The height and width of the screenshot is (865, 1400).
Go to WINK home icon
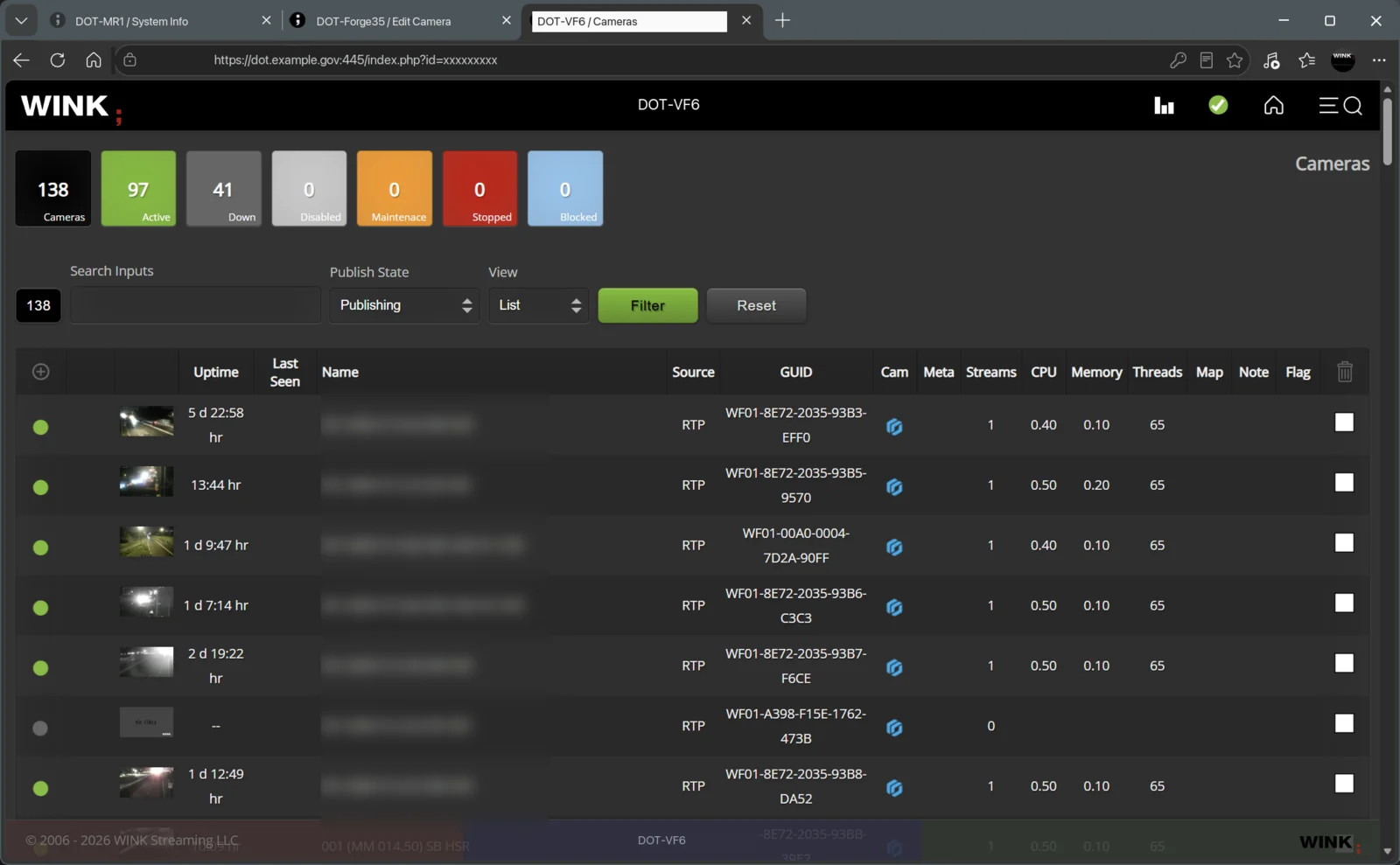point(1274,106)
